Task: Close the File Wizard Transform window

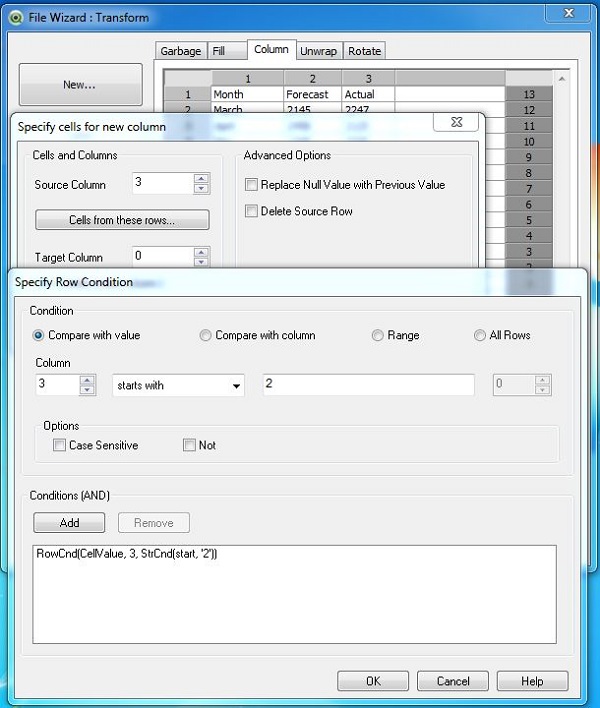Action: (x=569, y=13)
